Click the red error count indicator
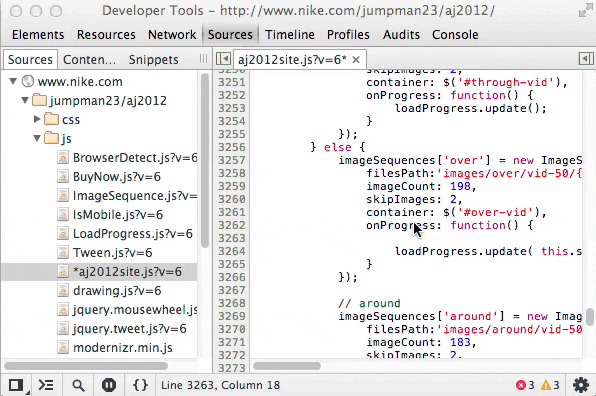 (x=525, y=385)
